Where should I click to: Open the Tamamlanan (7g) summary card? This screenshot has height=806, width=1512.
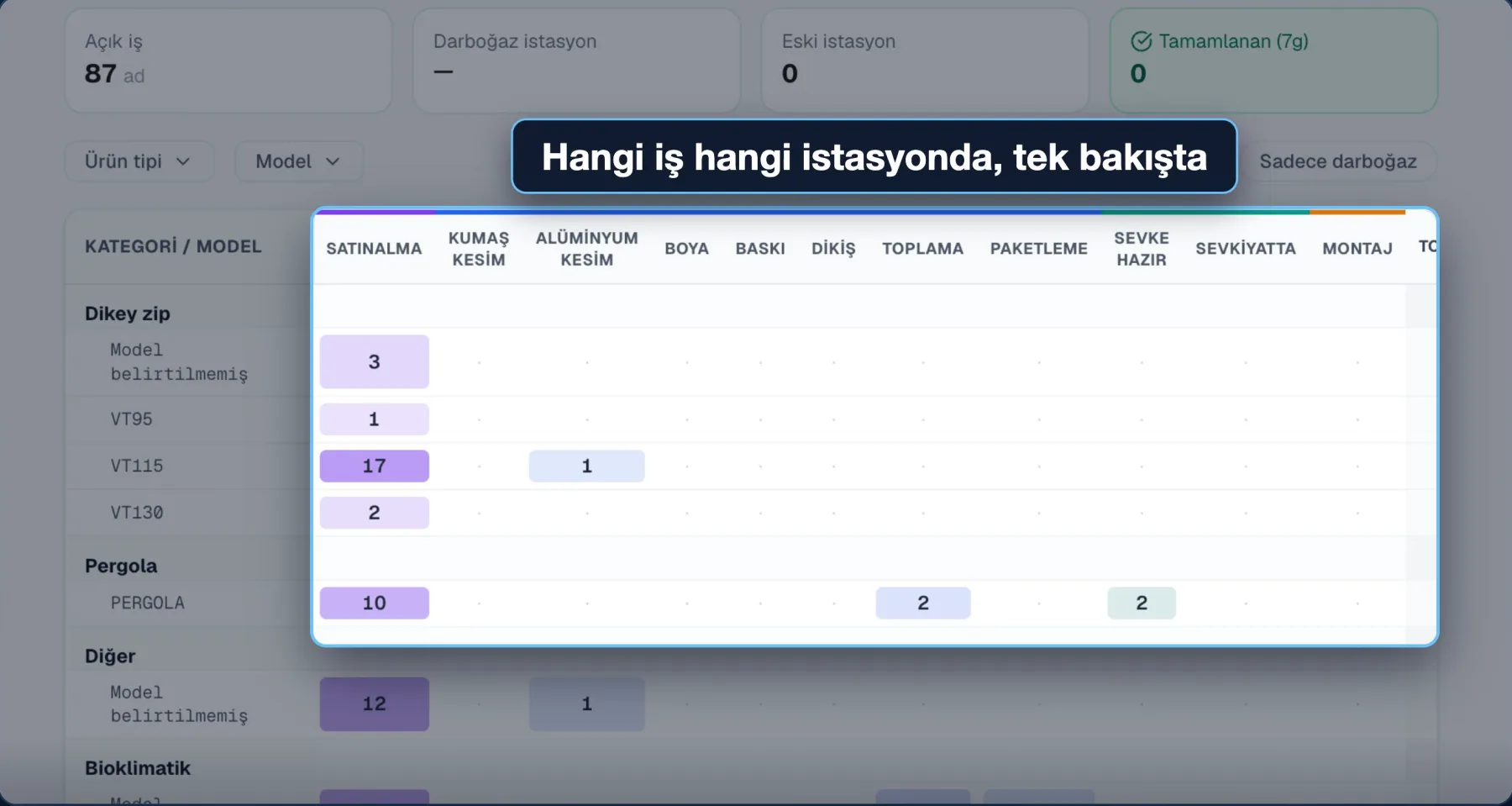pyautogui.click(x=1273, y=61)
